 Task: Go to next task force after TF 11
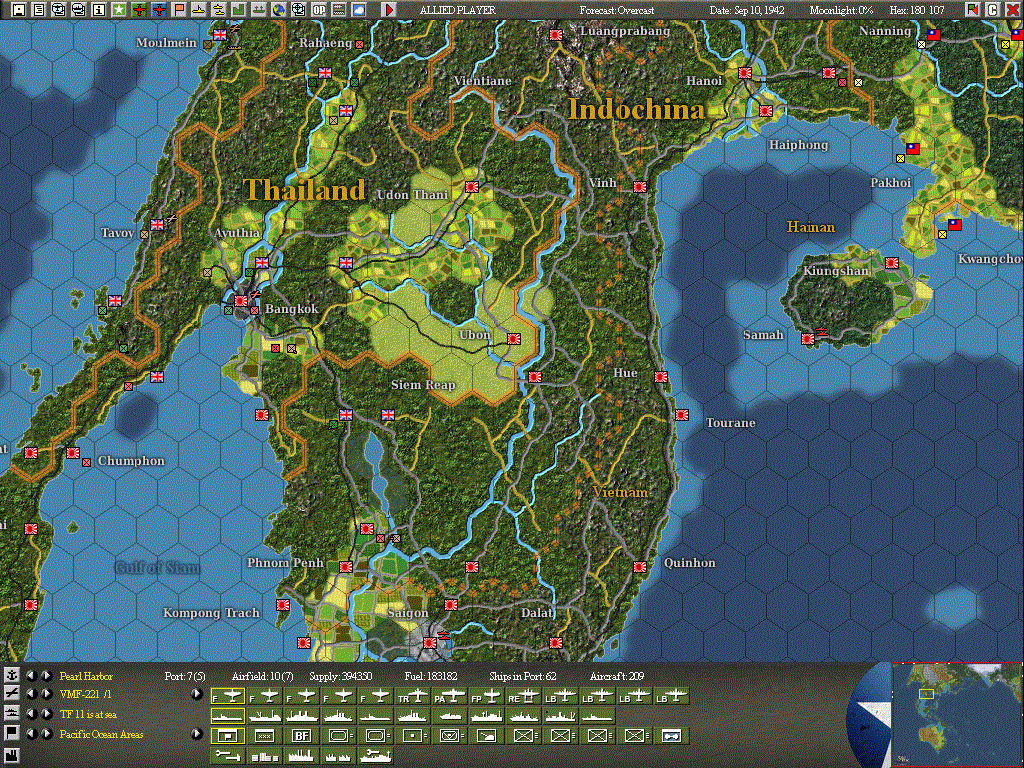coord(46,714)
